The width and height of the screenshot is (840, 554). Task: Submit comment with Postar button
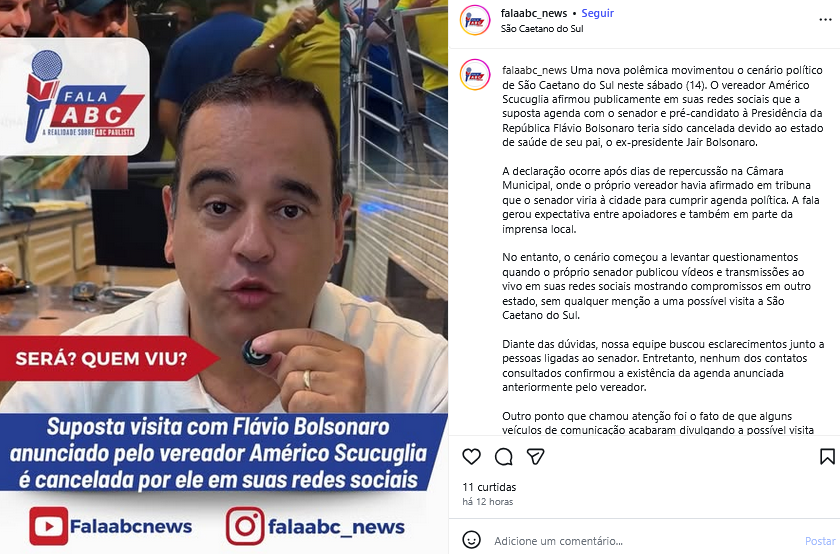pyautogui.click(x=820, y=541)
